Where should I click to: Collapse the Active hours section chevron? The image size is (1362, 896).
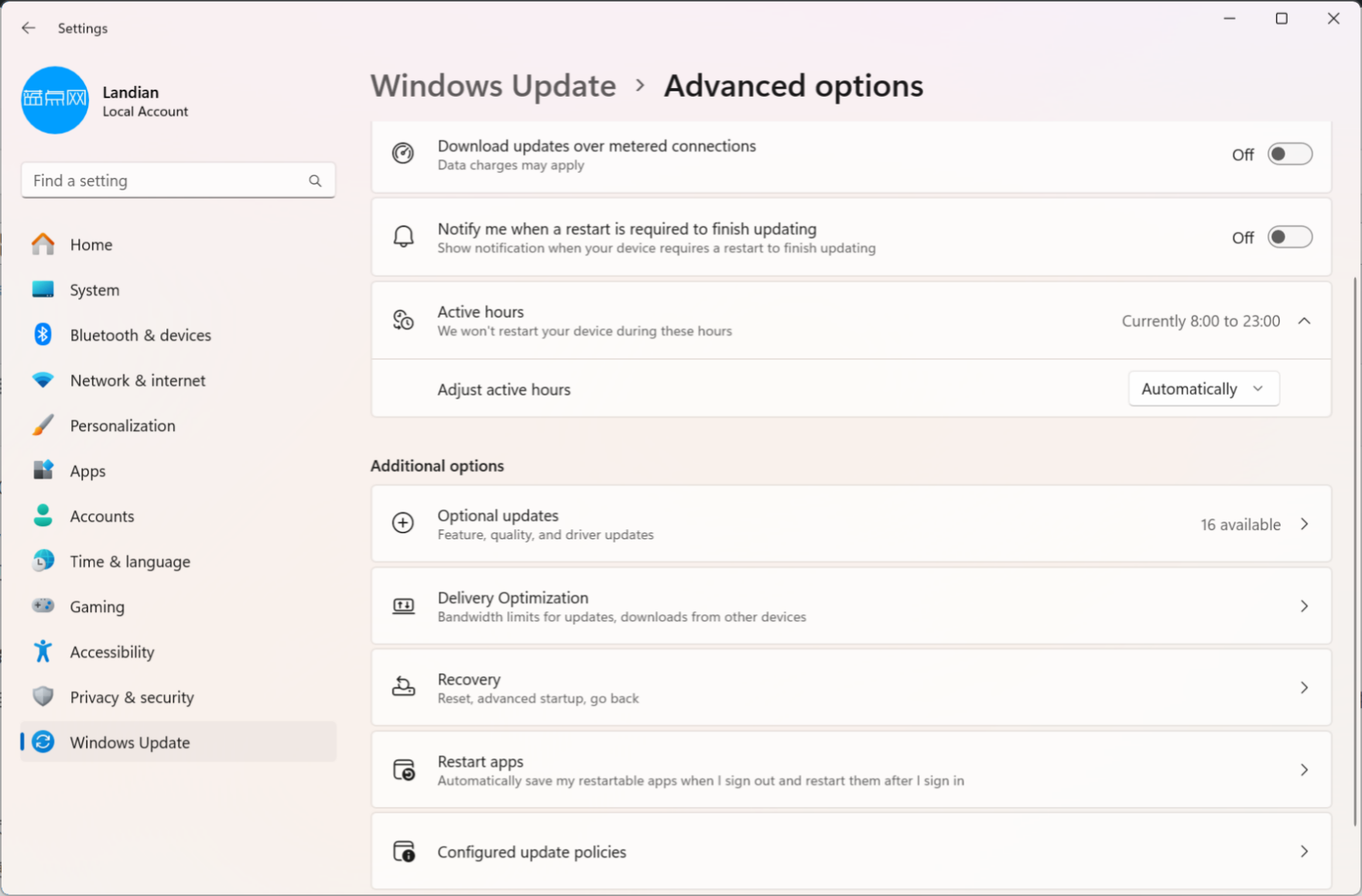[1304, 320]
